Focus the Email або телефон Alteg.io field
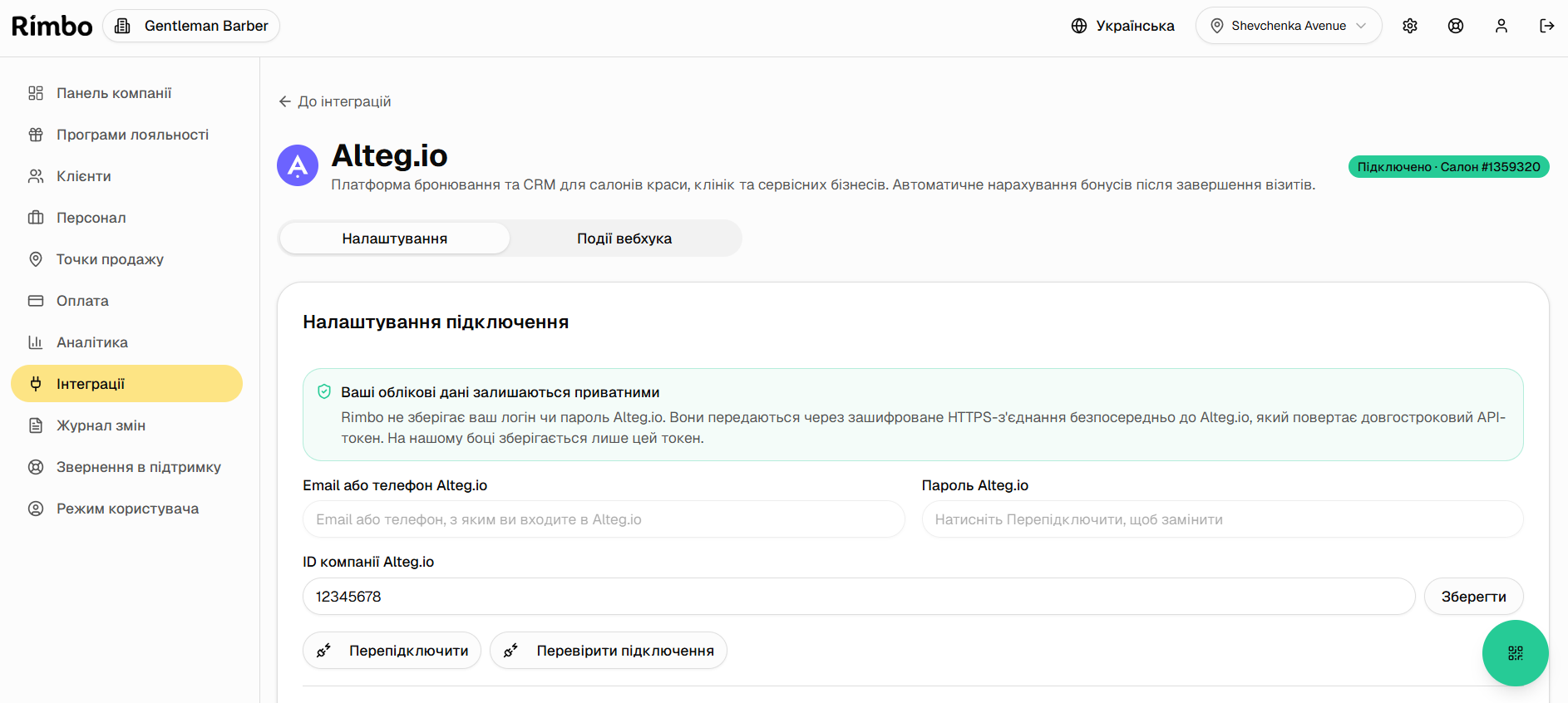 (604, 519)
